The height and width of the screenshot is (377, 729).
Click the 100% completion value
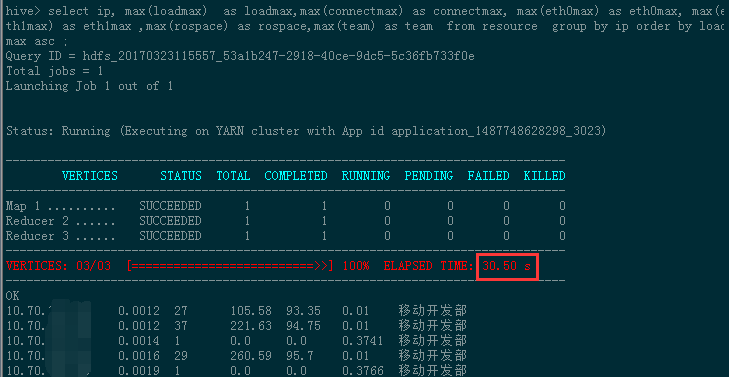pyautogui.click(x=356, y=266)
